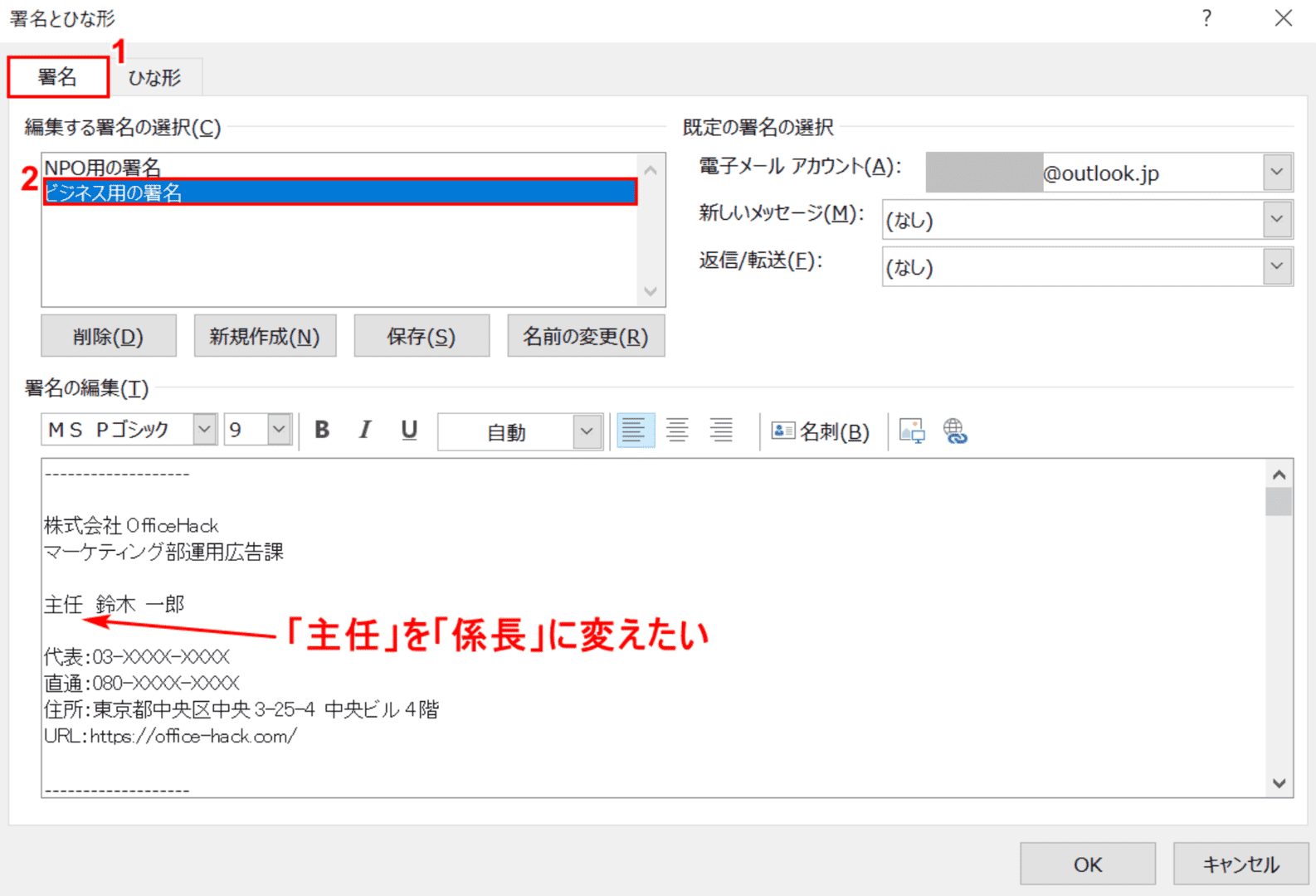Align signature text to the left
This screenshot has width=1316, height=896.
point(635,431)
